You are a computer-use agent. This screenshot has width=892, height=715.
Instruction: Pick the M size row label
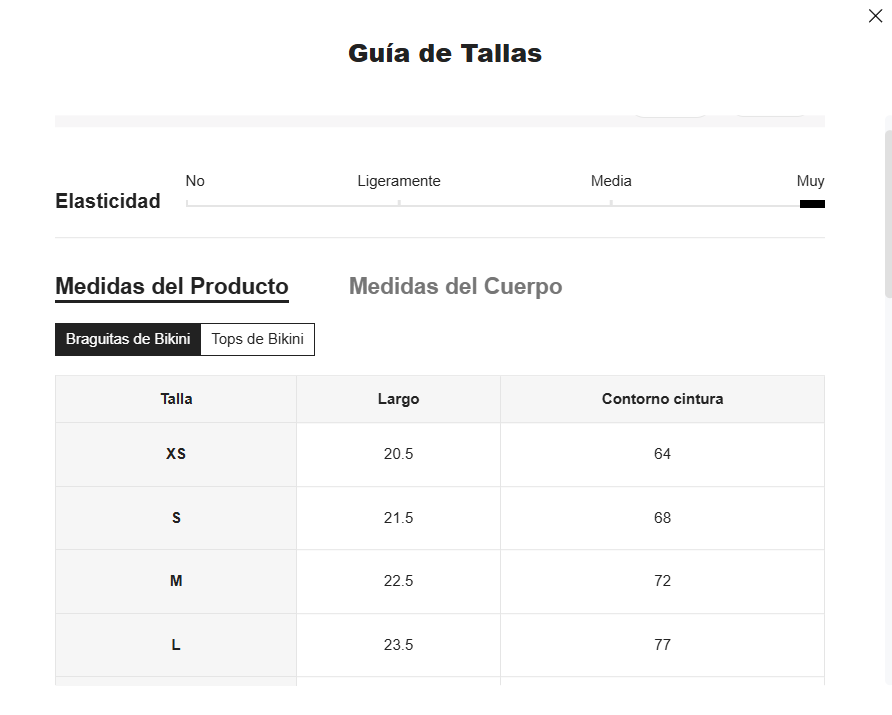point(176,581)
